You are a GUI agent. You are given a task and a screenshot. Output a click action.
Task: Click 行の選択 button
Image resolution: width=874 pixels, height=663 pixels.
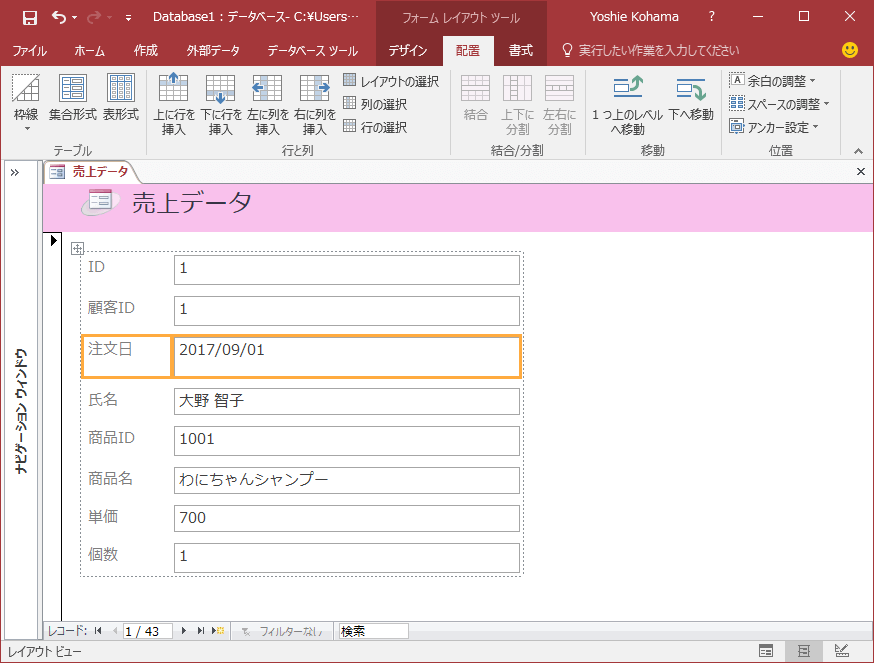tap(375, 127)
